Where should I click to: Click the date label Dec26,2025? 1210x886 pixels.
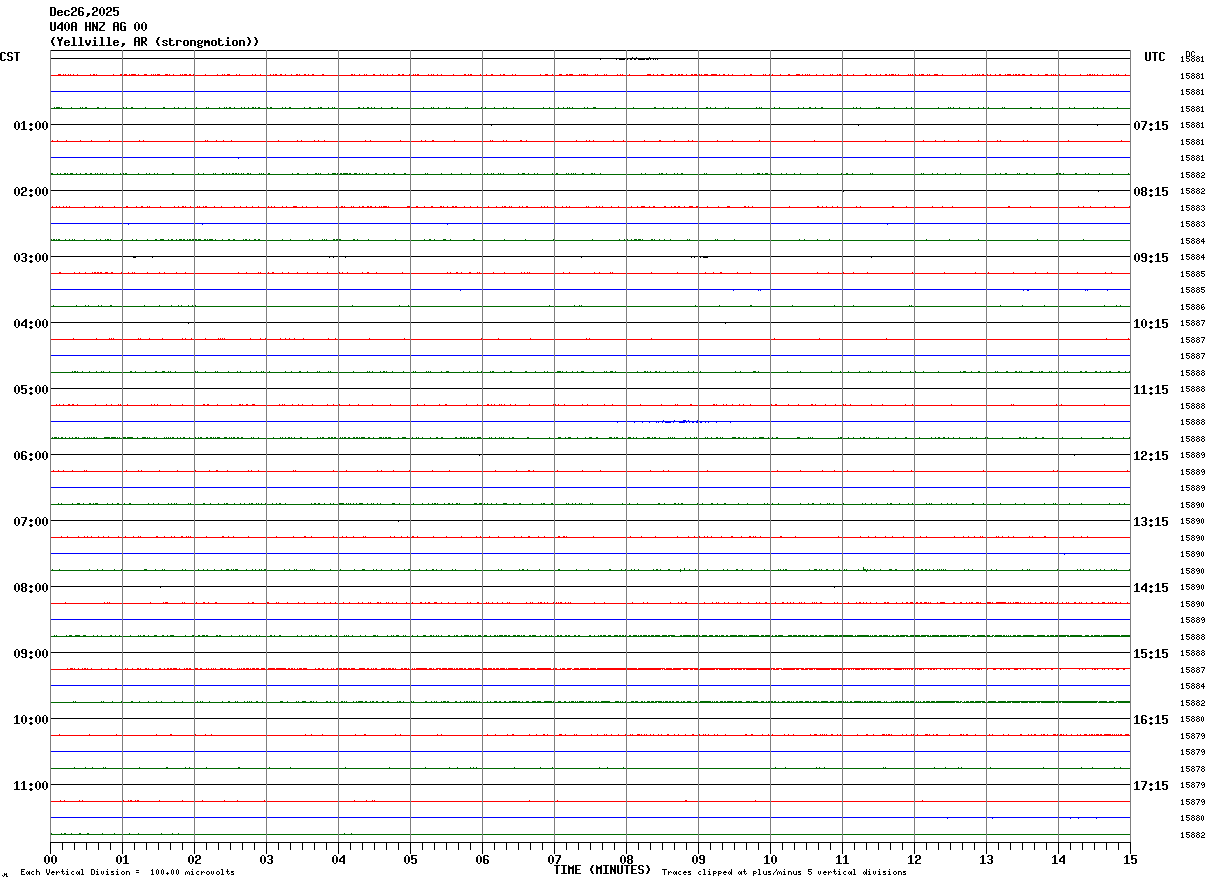coord(85,12)
